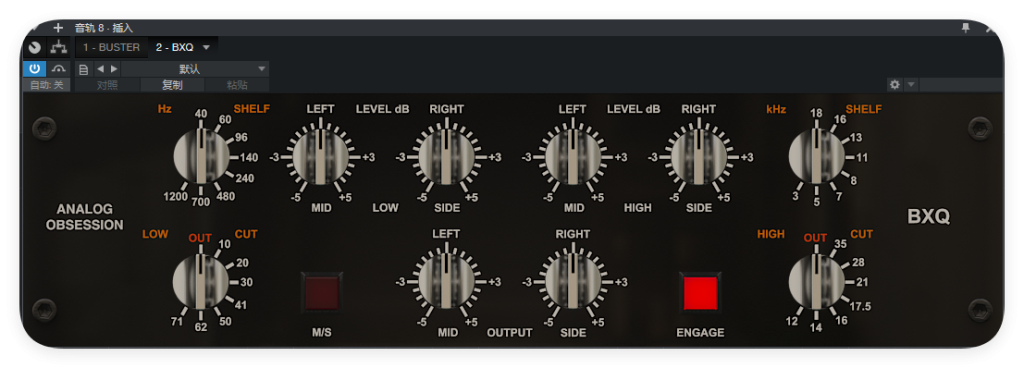
Task: Click the 复制 copy button
Action: click(x=172, y=85)
